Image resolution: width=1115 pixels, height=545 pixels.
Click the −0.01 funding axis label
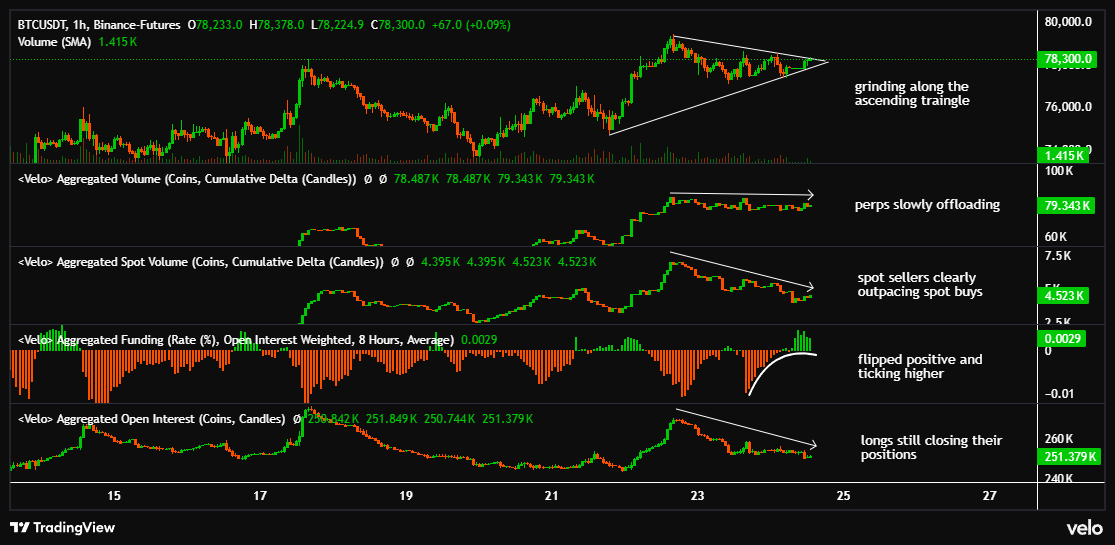(x=1060, y=394)
